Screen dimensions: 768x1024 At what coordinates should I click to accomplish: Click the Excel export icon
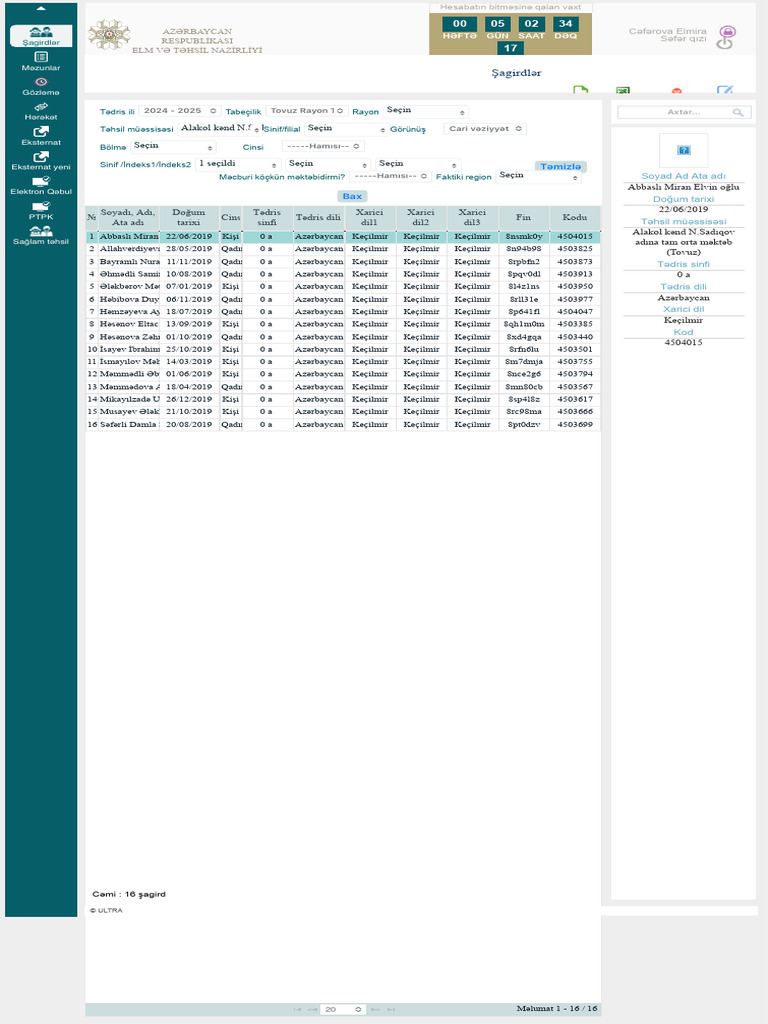tap(623, 91)
